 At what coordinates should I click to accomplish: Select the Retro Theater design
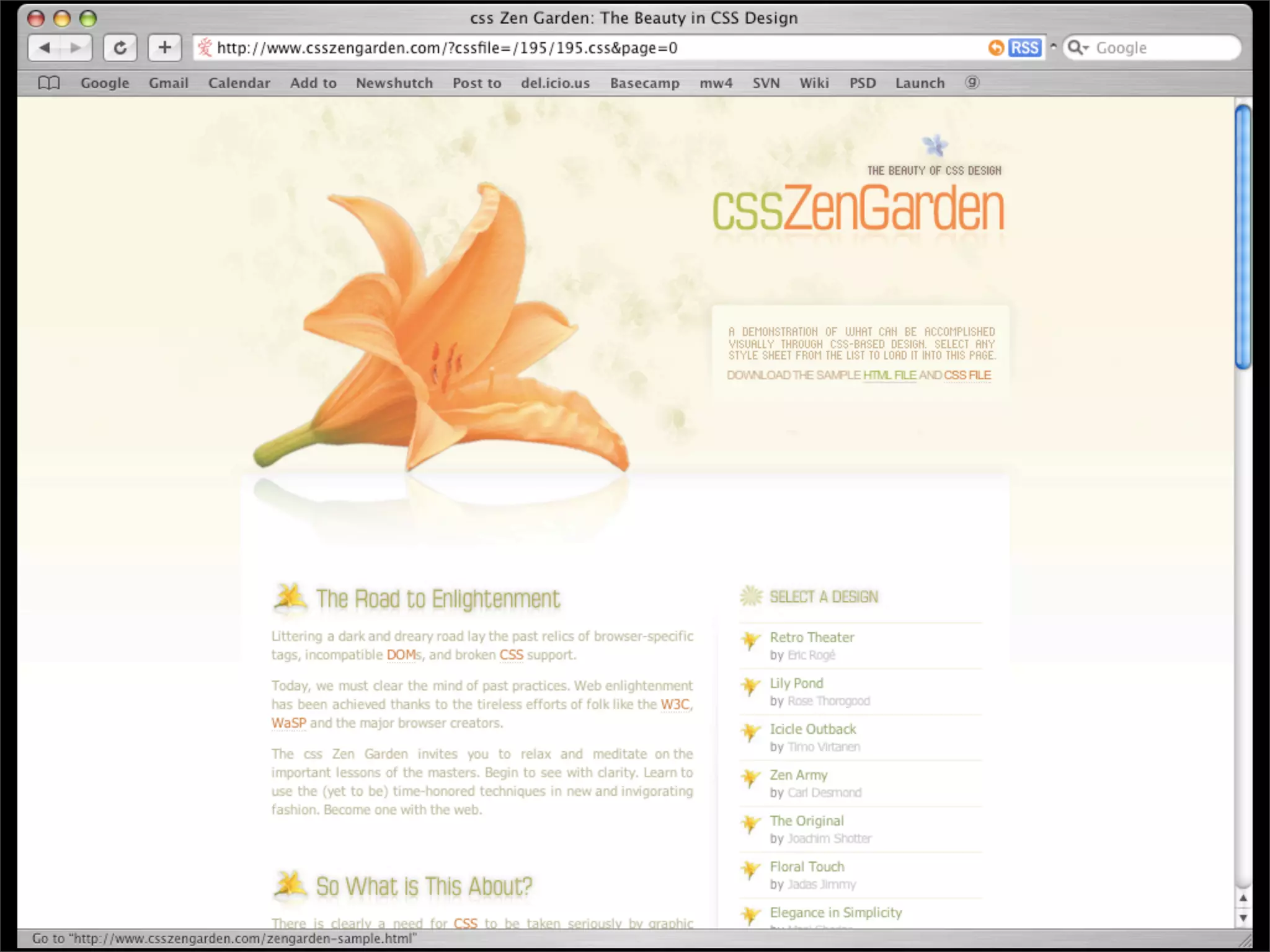click(812, 637)
